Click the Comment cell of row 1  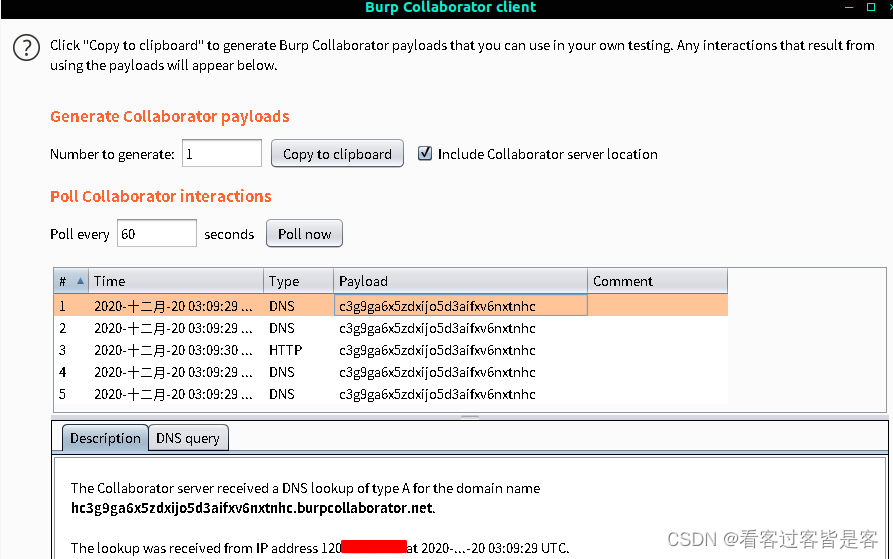pyautogui.click(x=657, y=306)
